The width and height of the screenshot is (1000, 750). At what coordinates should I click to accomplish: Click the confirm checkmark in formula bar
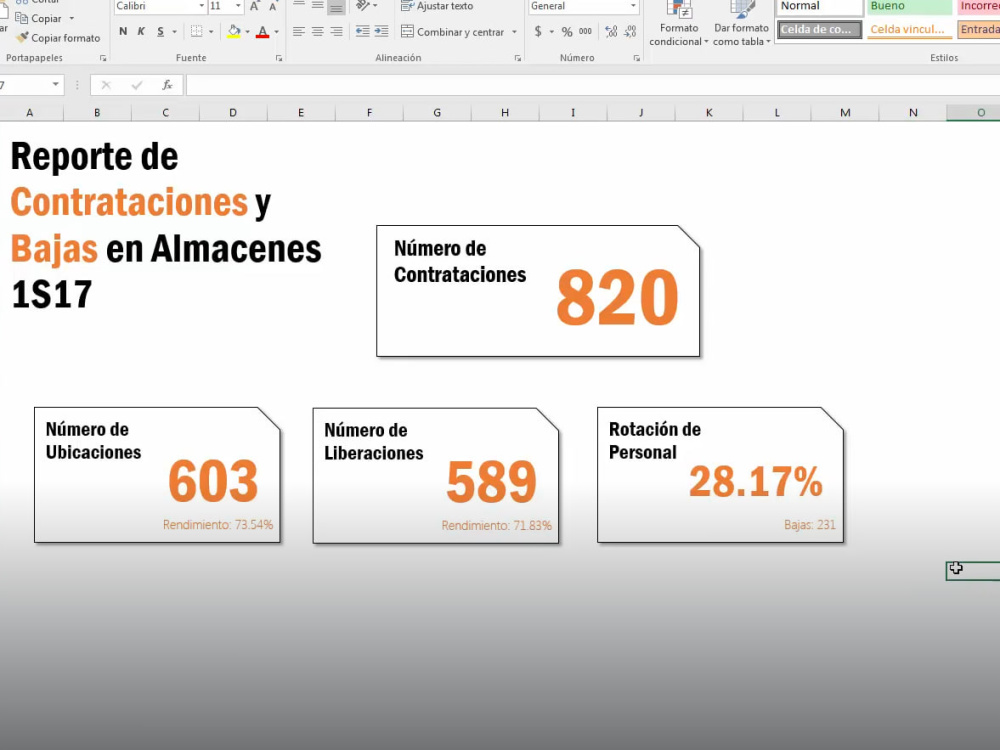click(x=136, y=85)
